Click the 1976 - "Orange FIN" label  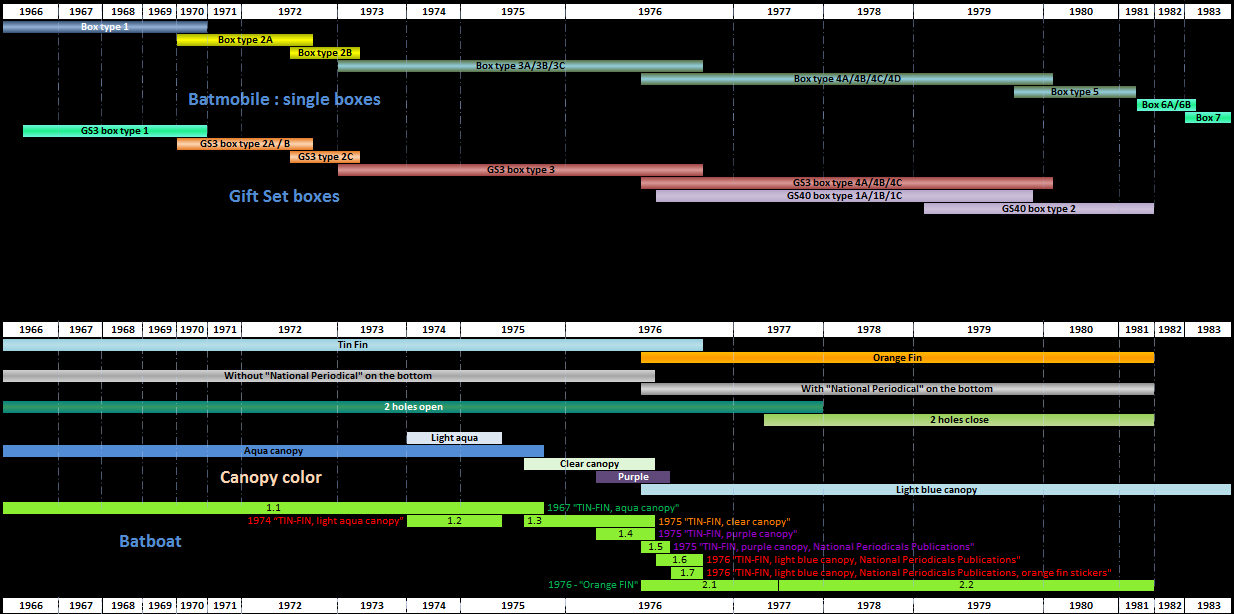[x=593, y=585]
